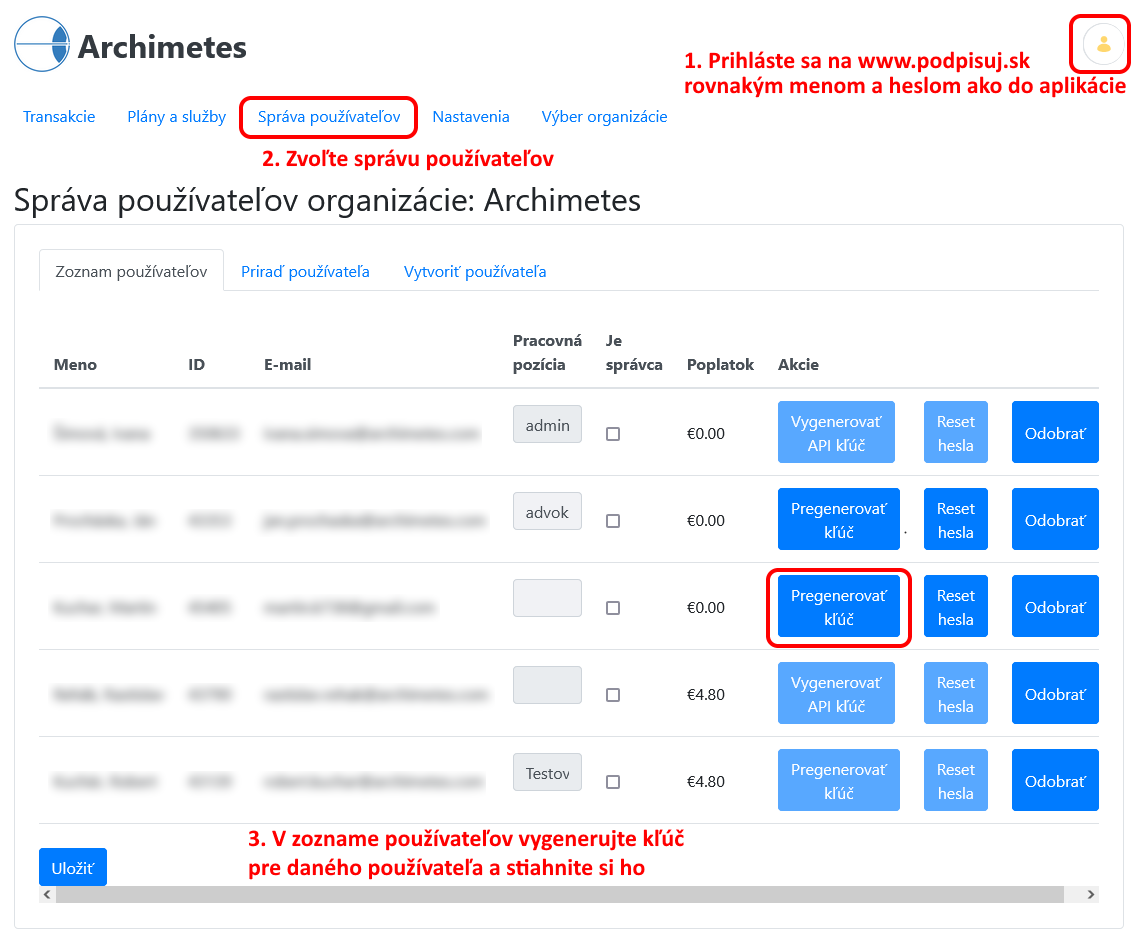Open the Správa používateľov menu item
The height and width of the screenshot is (938, 1132).
point(328,117)
